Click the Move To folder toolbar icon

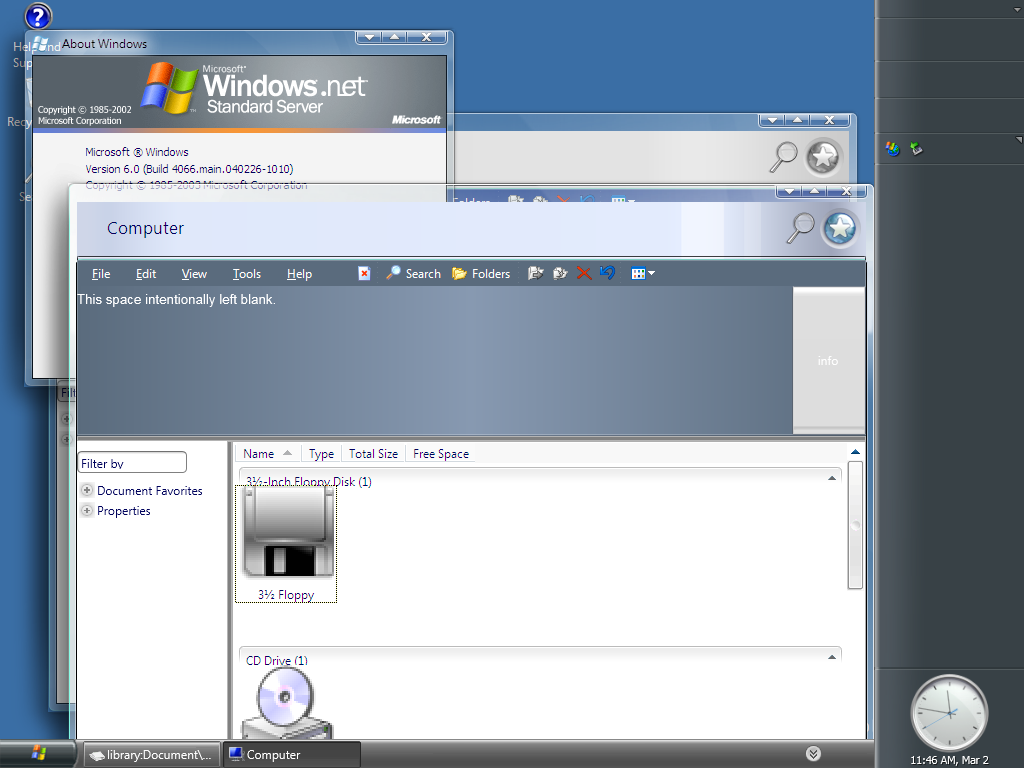536,273
